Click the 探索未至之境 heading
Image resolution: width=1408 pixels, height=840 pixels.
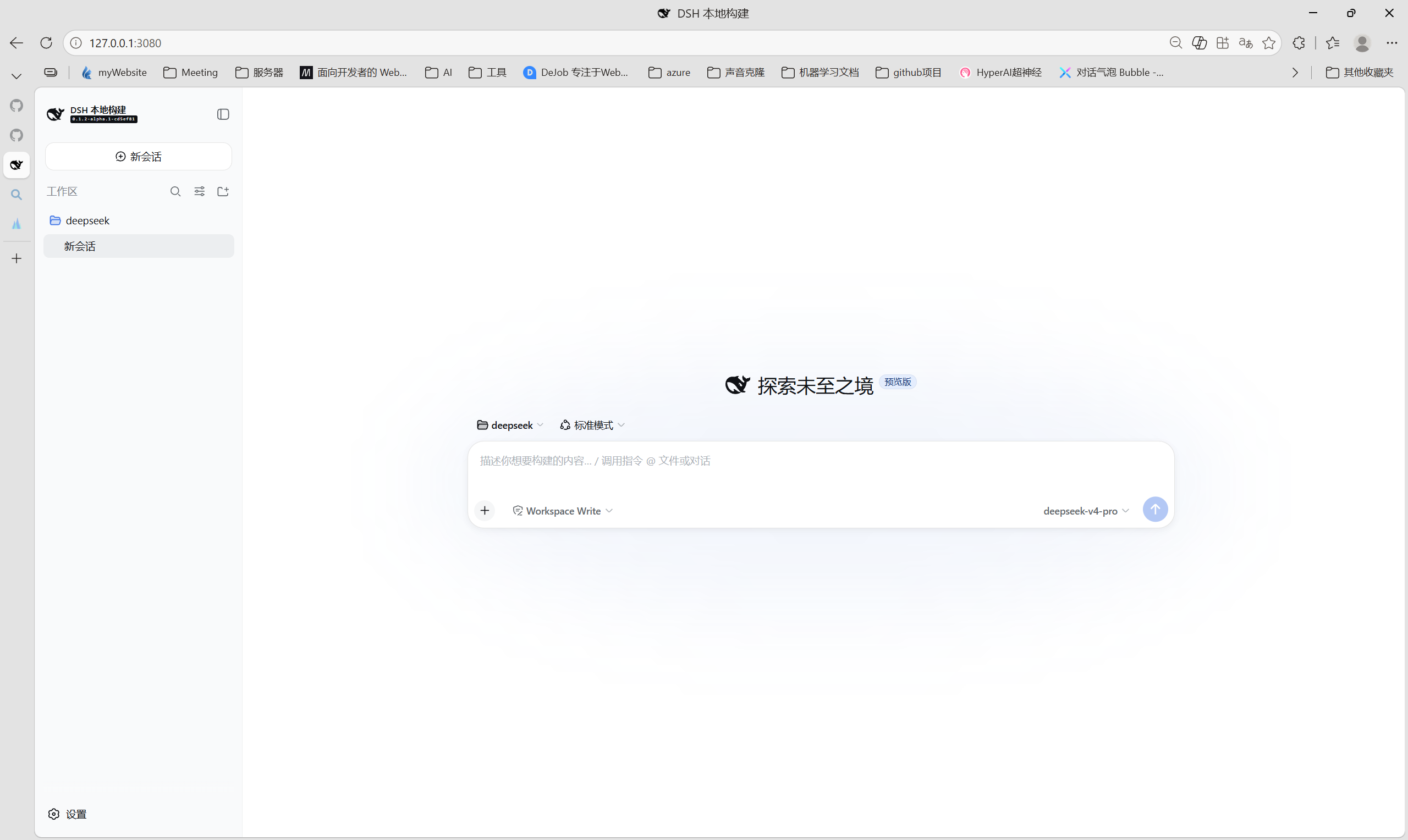coord(815,385)
